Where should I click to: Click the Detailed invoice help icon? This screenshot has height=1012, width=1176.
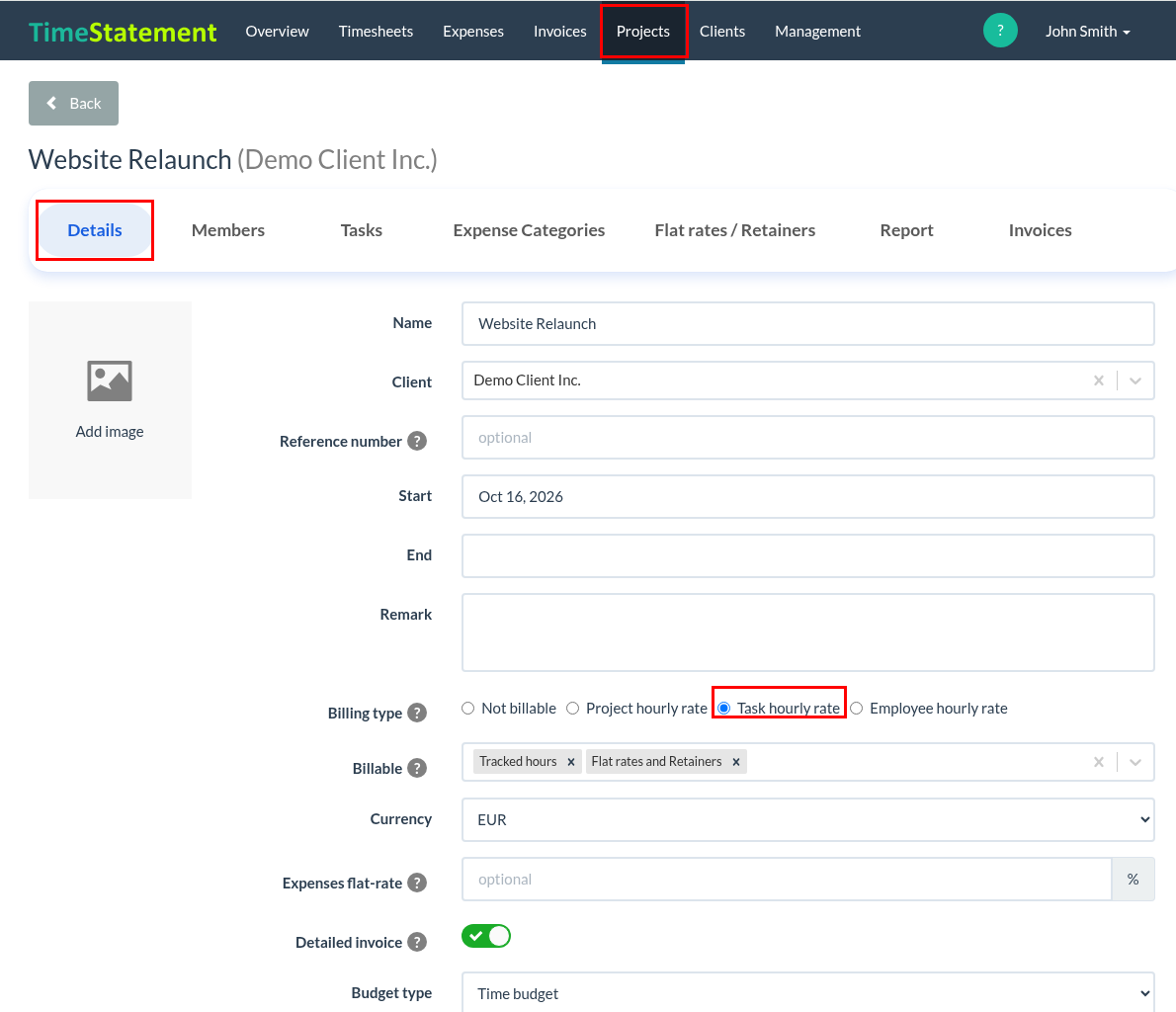417,942
